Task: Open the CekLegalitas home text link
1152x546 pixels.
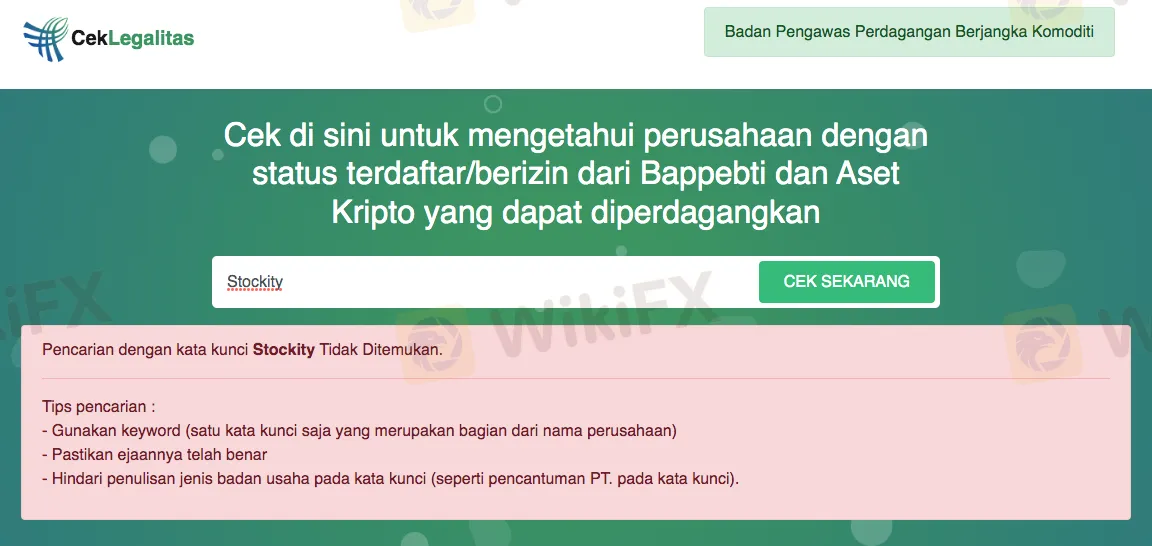Action: [x=133, y=38]
